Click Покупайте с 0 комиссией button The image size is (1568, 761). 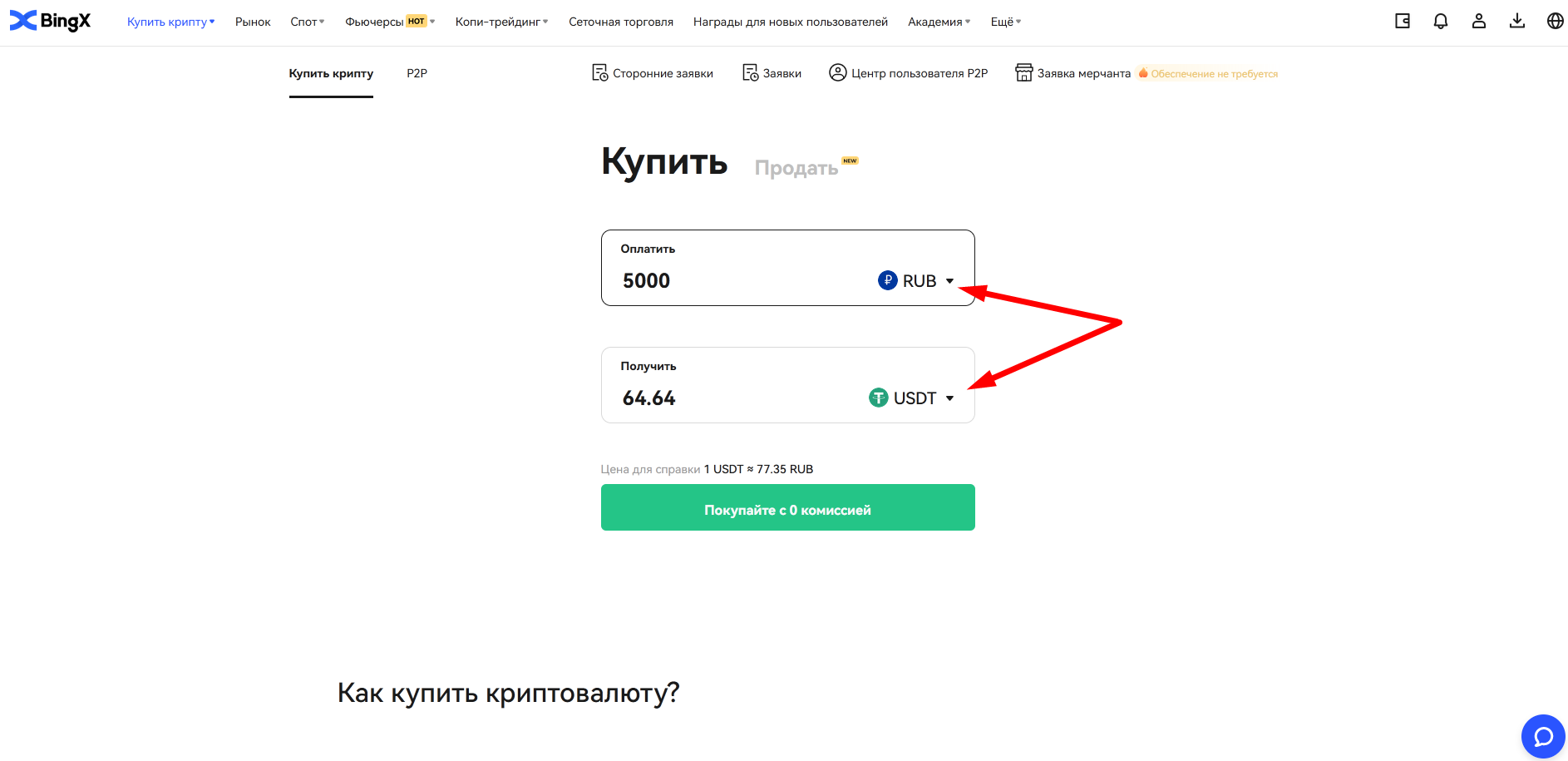(x=787, y=507)
